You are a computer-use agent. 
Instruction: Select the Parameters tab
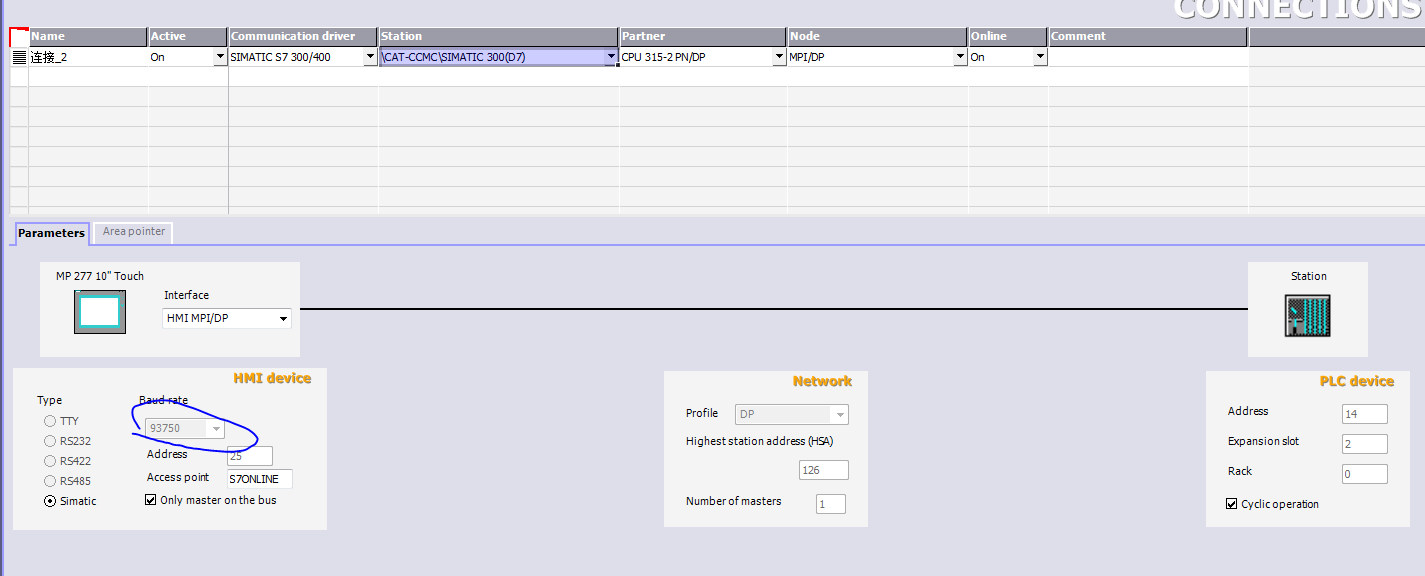click(x=51, y=233)
